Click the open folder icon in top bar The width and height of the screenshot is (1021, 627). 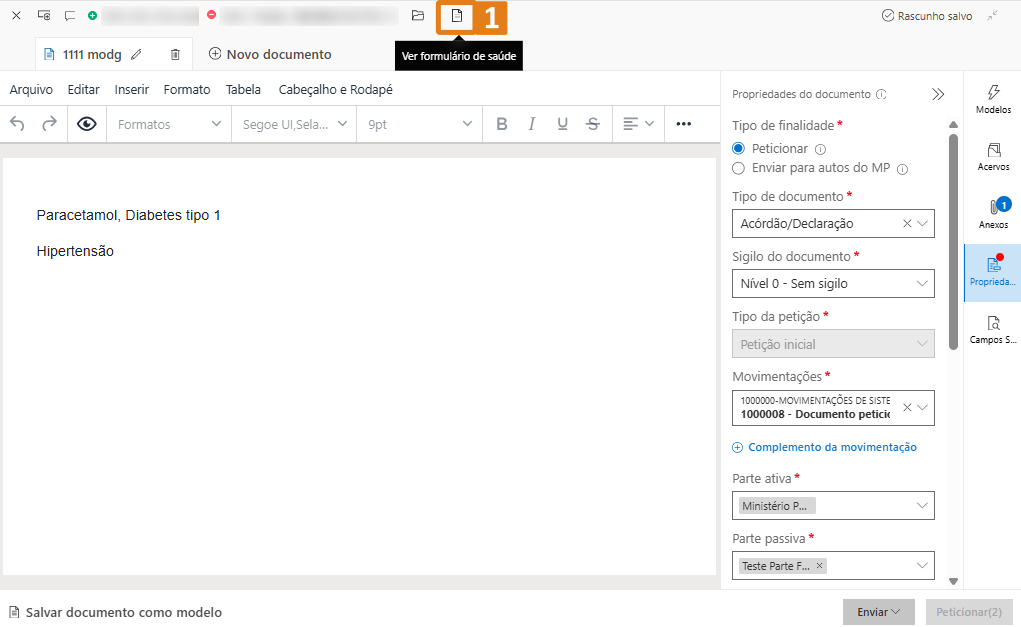tap(418, 16)
